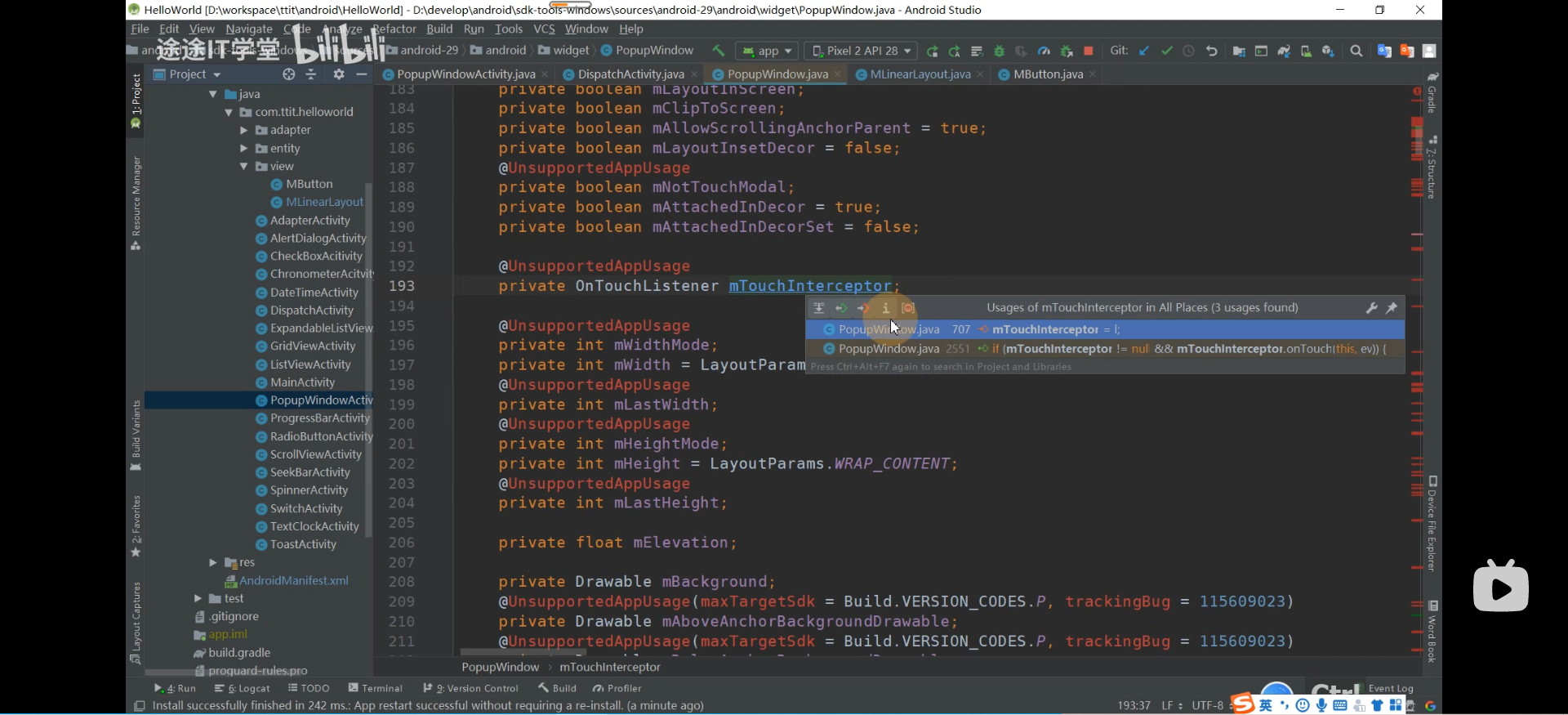Open the 6: Logcat tool window
Viewport: 1568px width, 715px height.
[243, 688]
